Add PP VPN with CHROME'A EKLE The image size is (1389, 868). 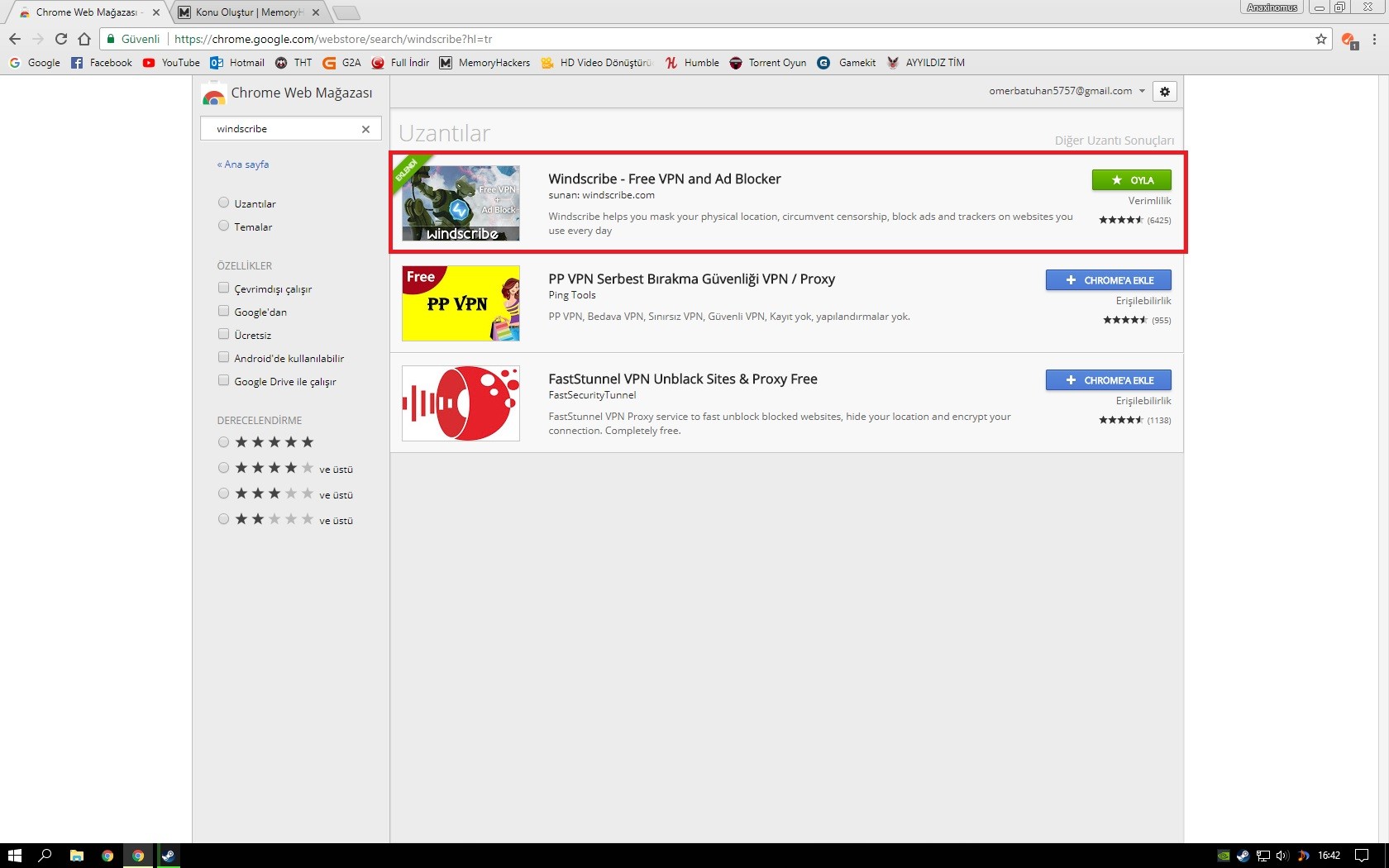pyautogui.click(x=1108, y=280)
